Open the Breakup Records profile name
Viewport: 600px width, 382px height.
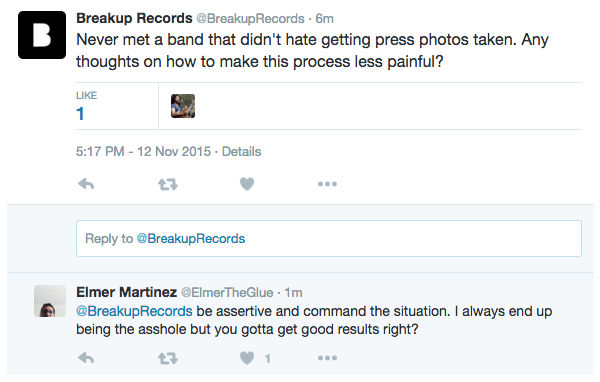pyautogui.click(x=134, y=18)
